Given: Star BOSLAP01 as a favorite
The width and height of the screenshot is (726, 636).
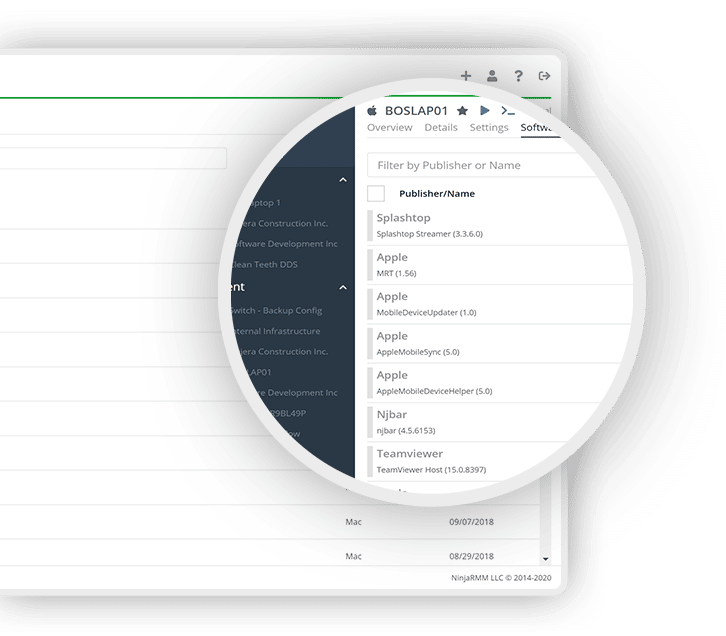Looking at the screenshot, I should point(462,110).
